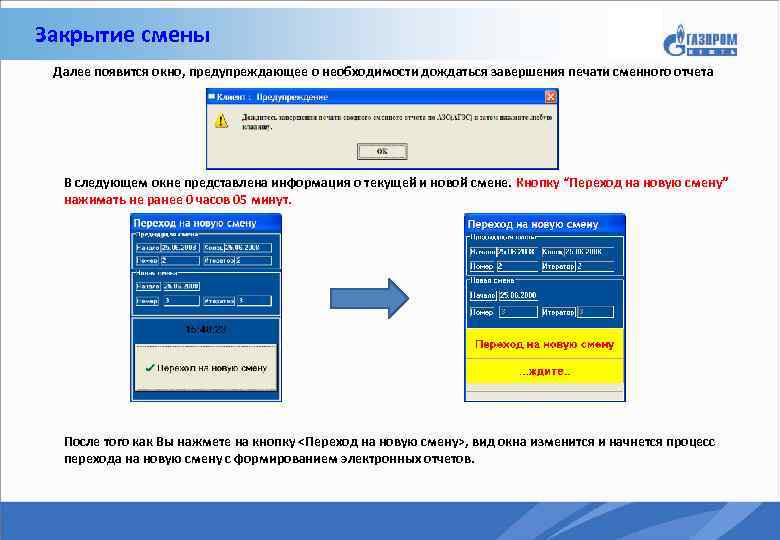Select previous shift Итератор field in right window

[x=595, y=267]
